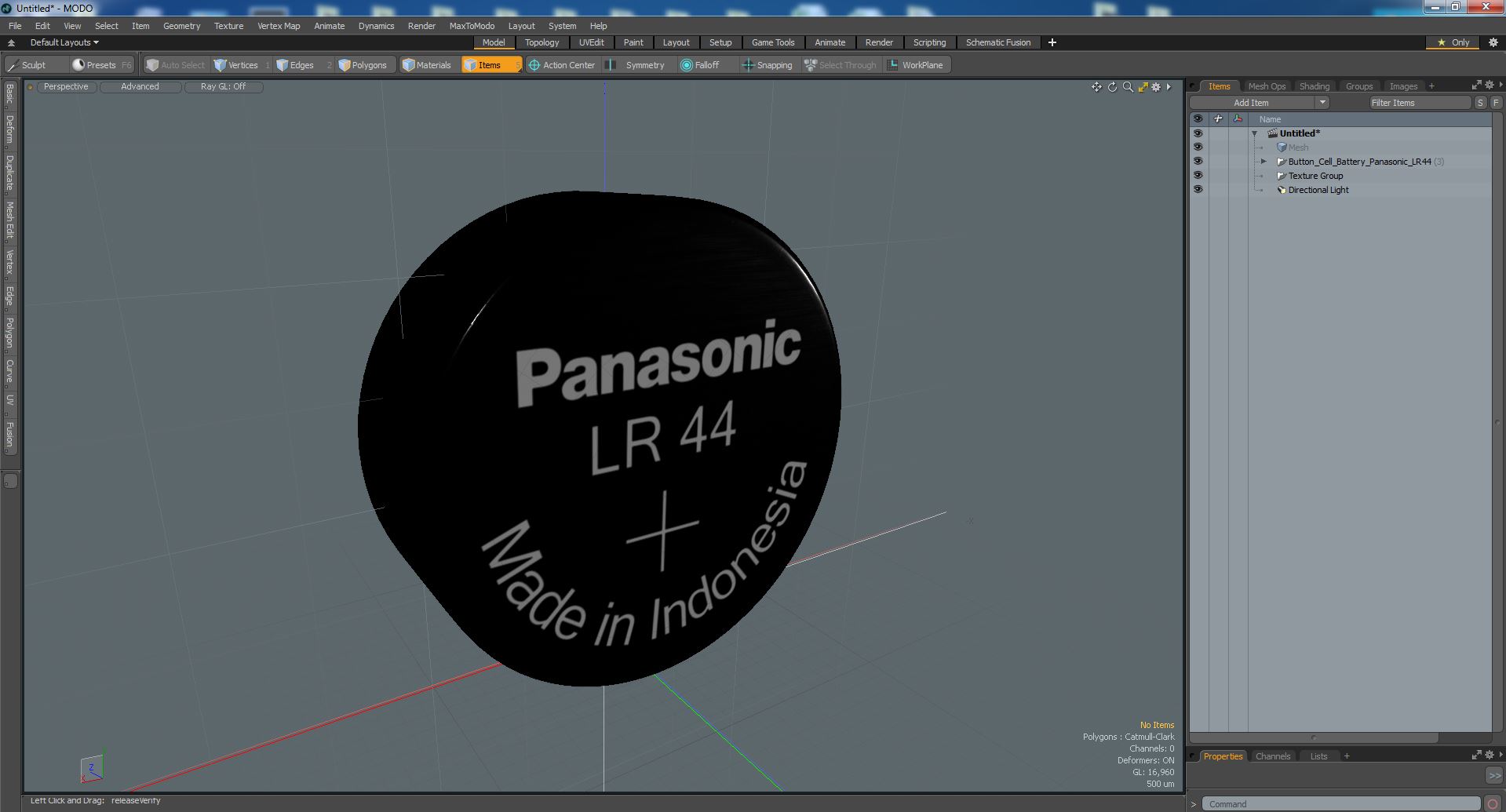Screen dimensions: 1506x812
Task: Switch to the UVEdit layout tab
Action: coord(591,42)
